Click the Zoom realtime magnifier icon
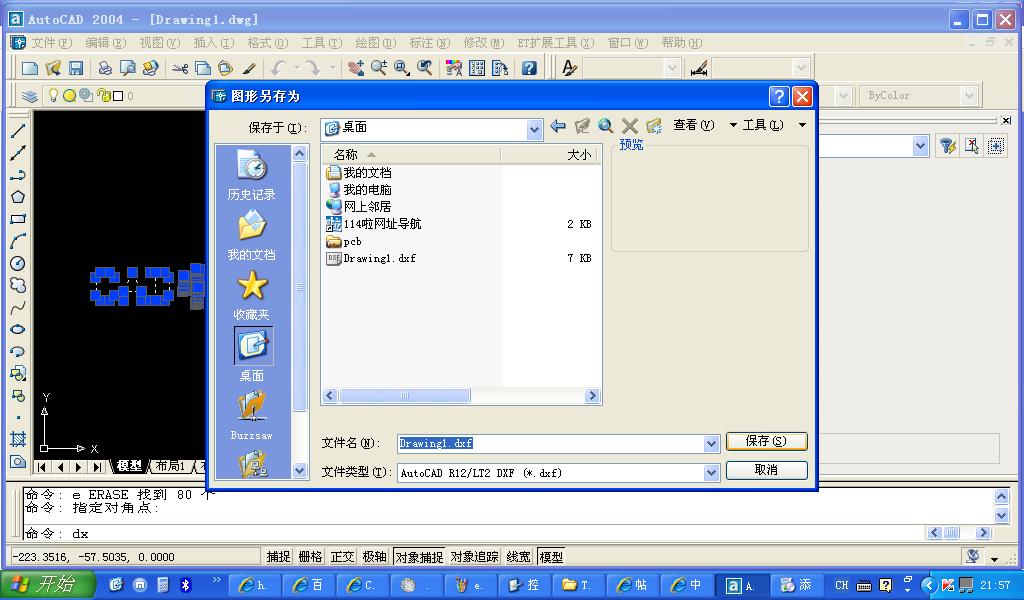 (x=379, y=68)
